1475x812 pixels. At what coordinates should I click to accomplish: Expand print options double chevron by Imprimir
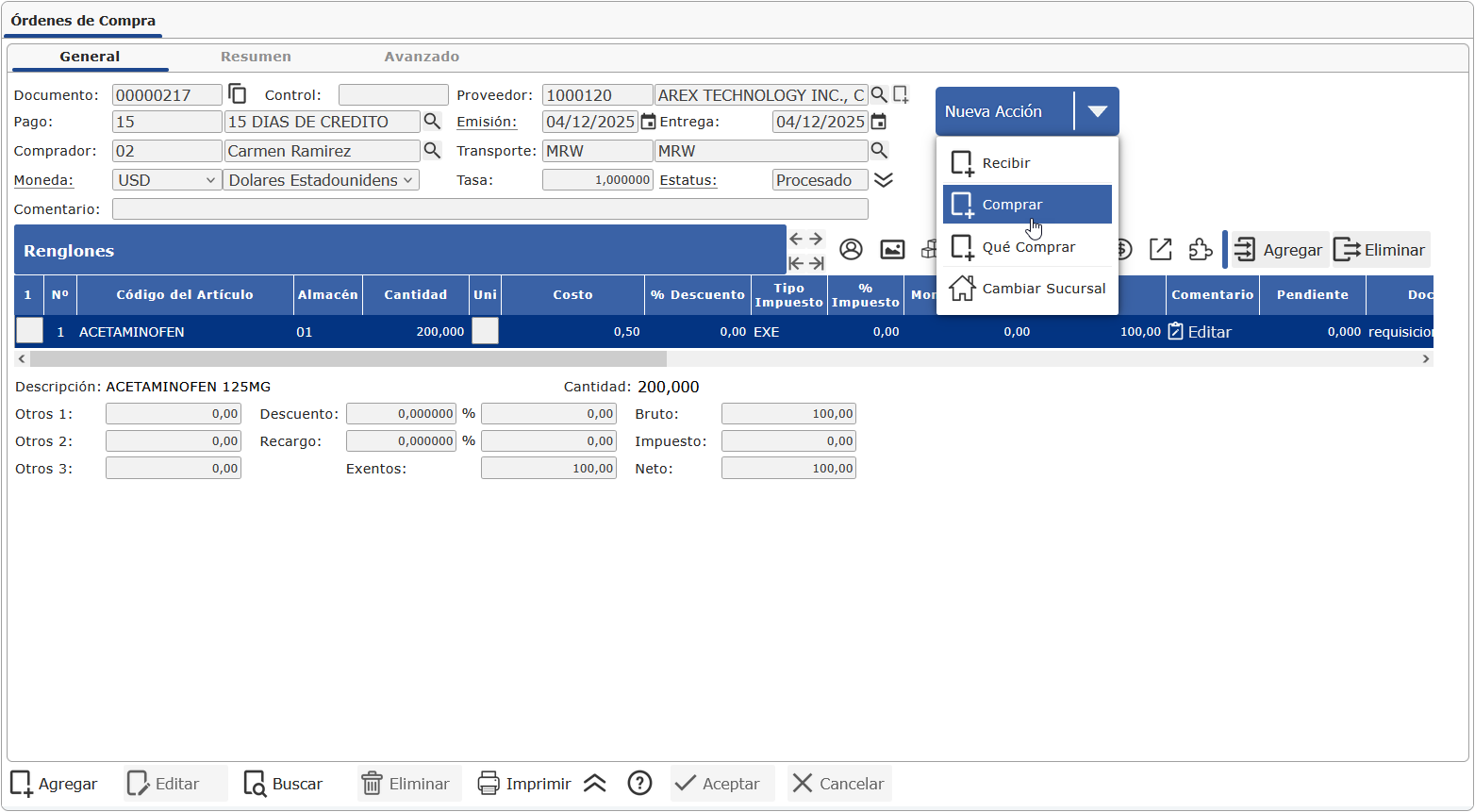pos(594,784)
